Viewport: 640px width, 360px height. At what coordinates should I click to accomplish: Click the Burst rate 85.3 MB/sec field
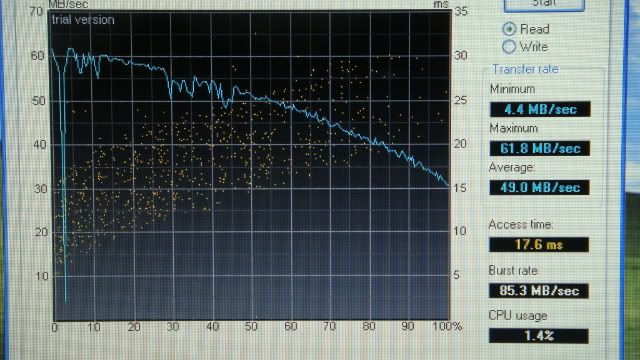pyautogui.click(x=539, y=291)
